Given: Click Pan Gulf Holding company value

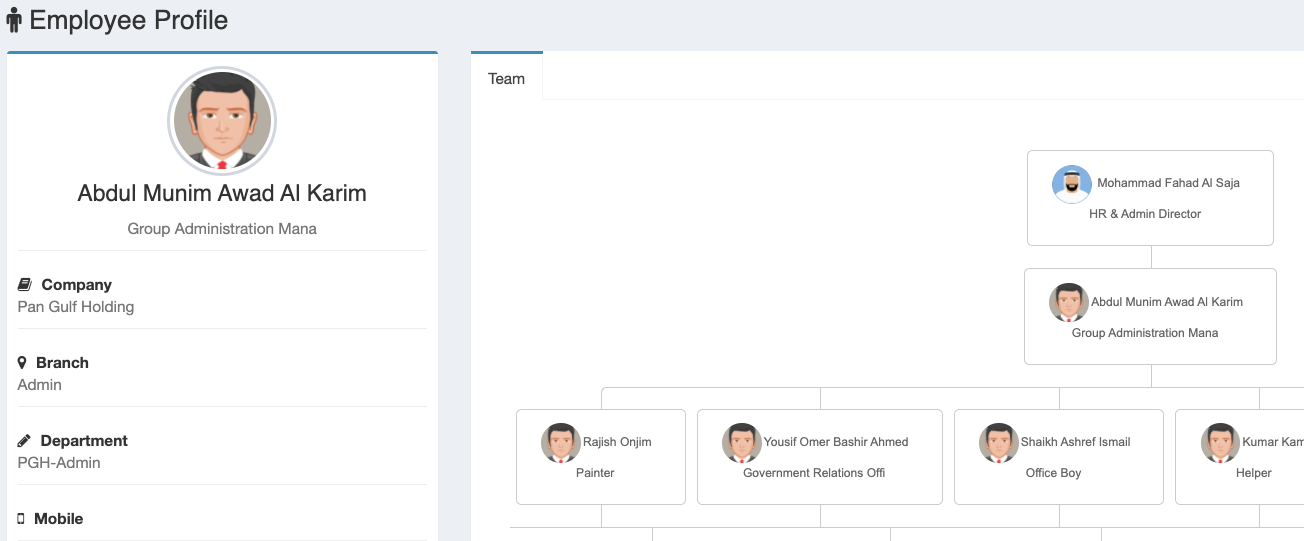Looking at the screenshot, I should point(76,307).
